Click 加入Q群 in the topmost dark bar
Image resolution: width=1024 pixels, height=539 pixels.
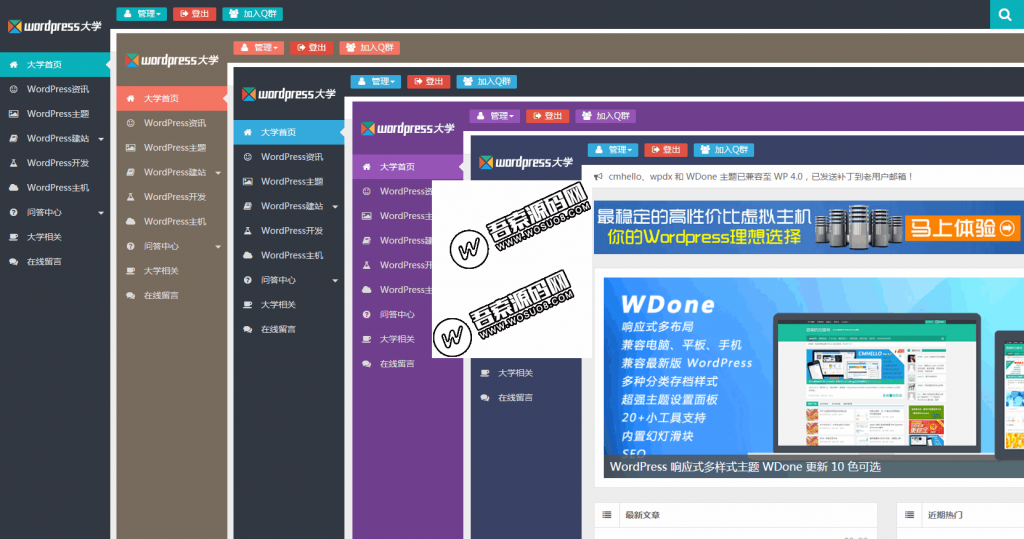[x=252, y=14]
